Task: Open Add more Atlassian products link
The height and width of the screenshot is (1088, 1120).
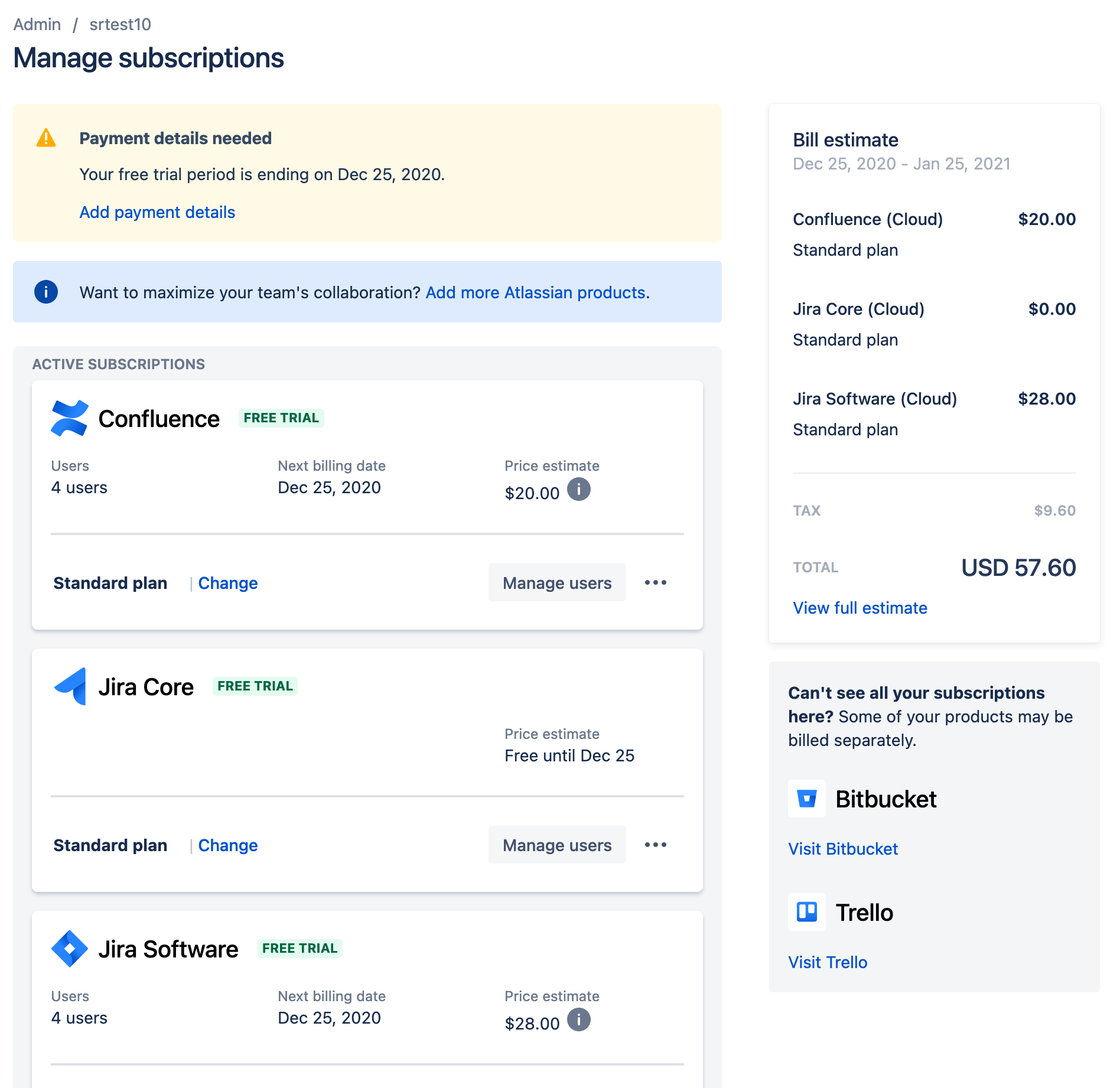Action: tap(535, 292)
